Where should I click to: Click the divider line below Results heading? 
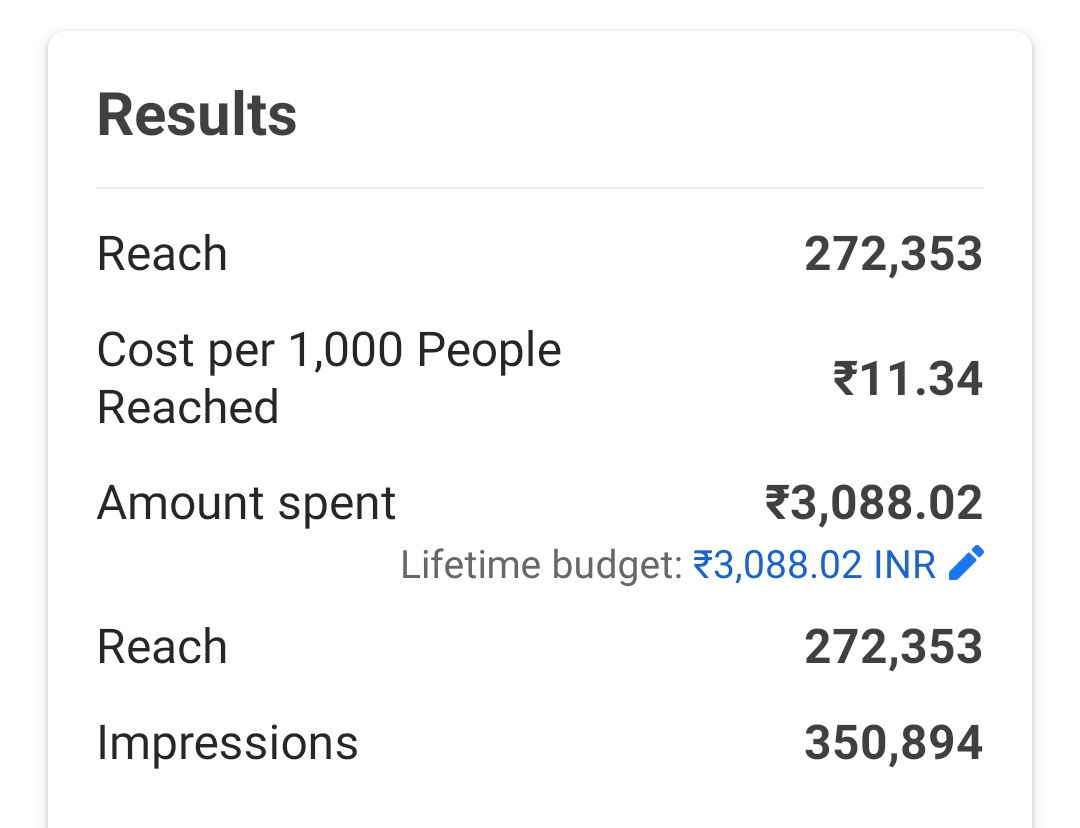point(540,188)
